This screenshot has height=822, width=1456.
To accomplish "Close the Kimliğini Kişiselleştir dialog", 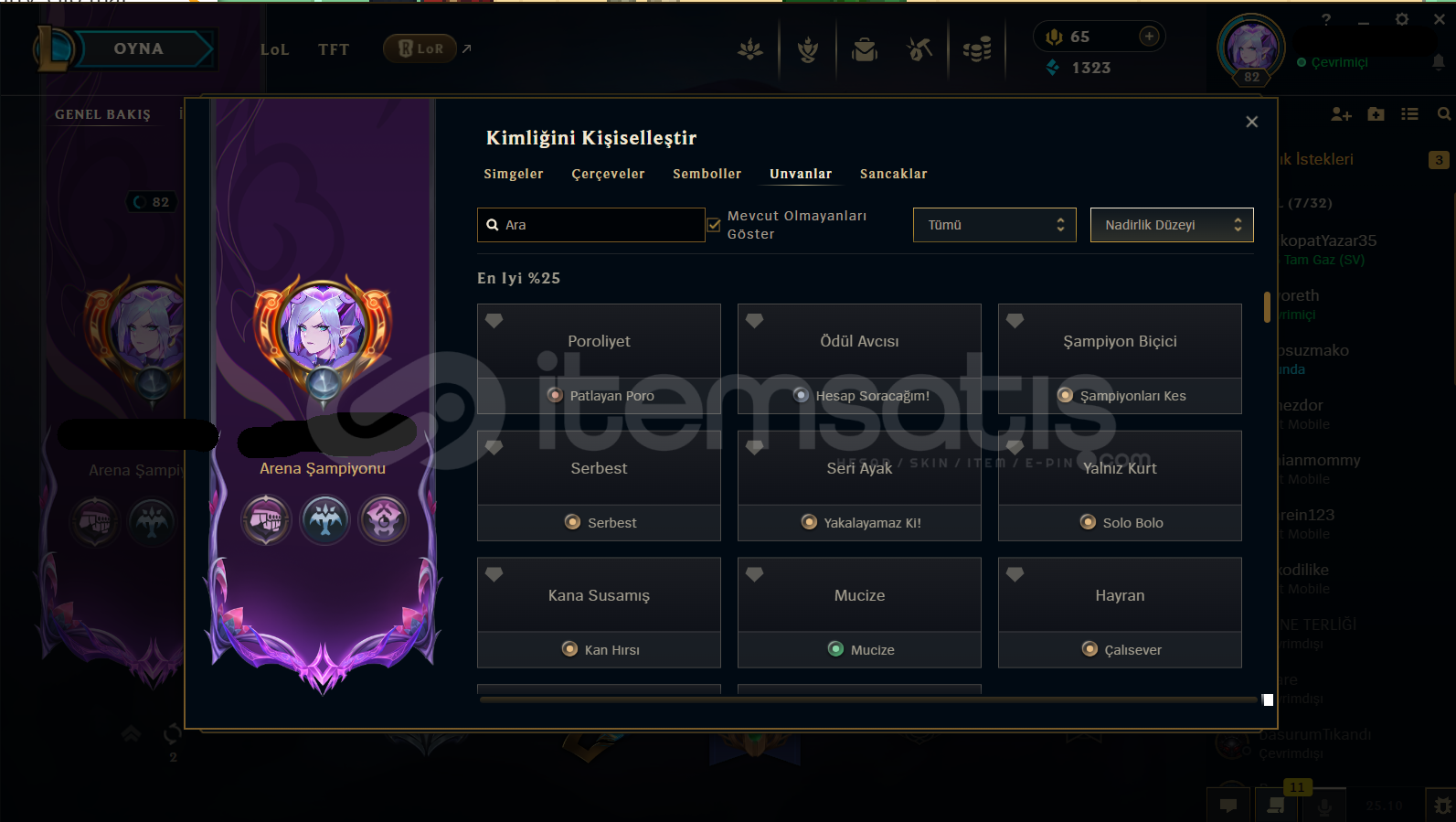I will 1252,122.
